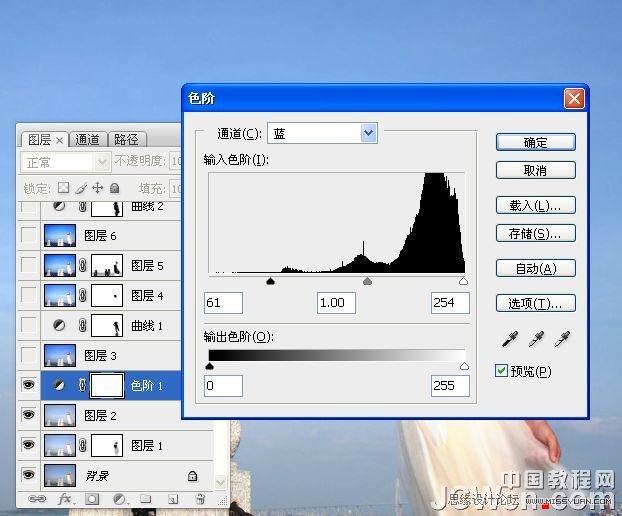This screenshot has width=622, height=516.
Task: Select the gray point eyedropper
Action: [536, 339]
